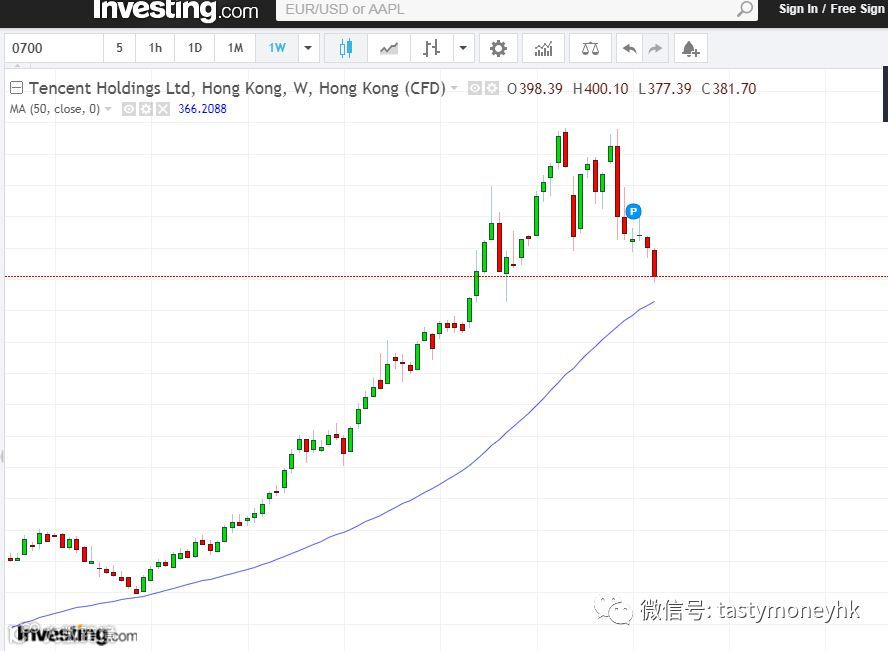This screenshot has width=888, height=651.
Task: Select the line chart style icon
Action: [388, 48]
